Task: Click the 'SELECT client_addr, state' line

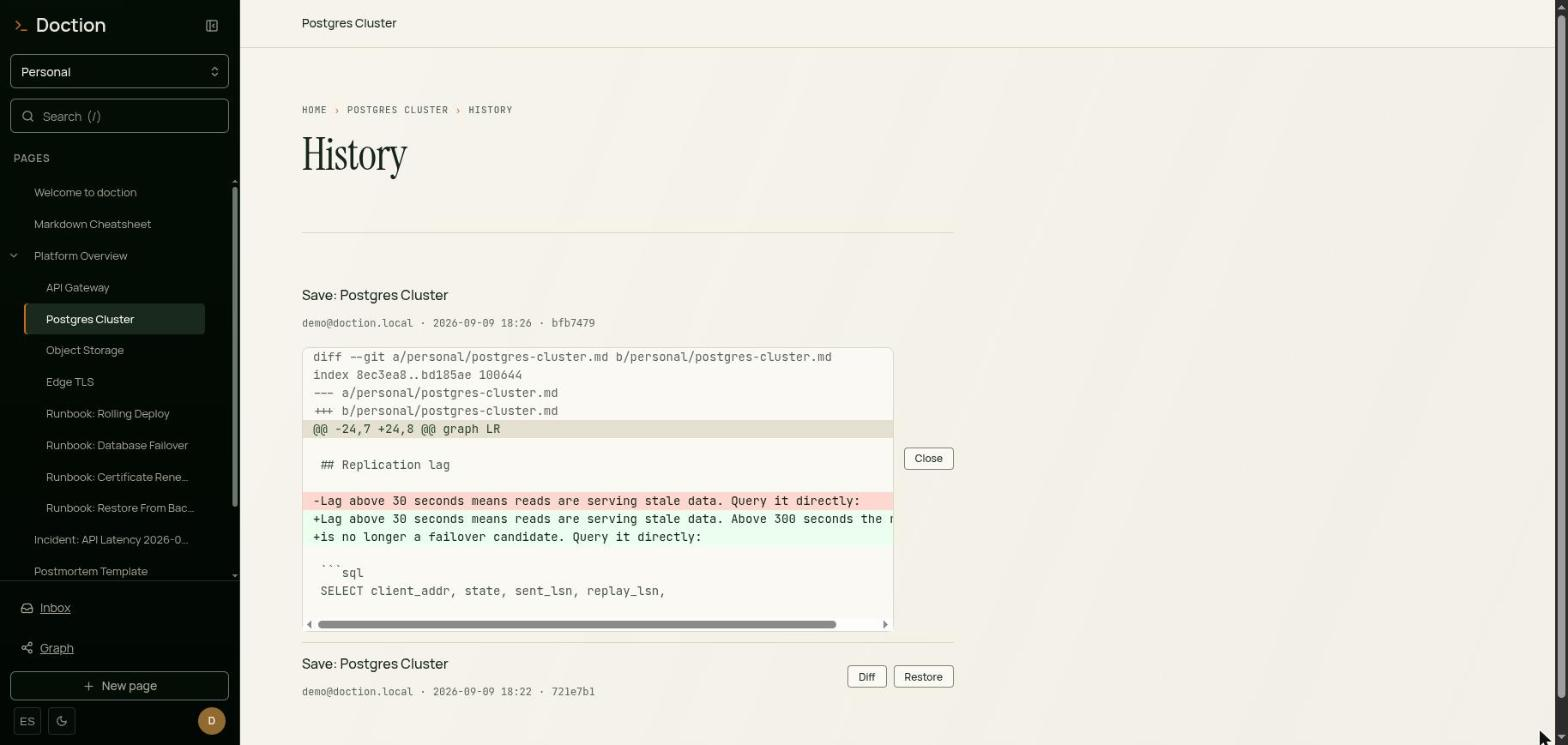Action: (598, 591)
